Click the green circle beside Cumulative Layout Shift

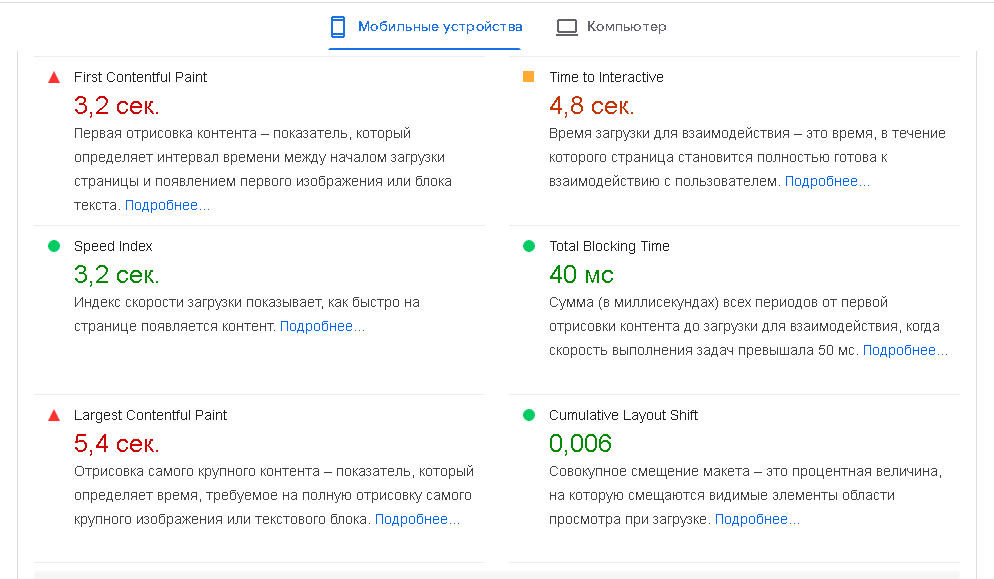(x=529, y=415)
